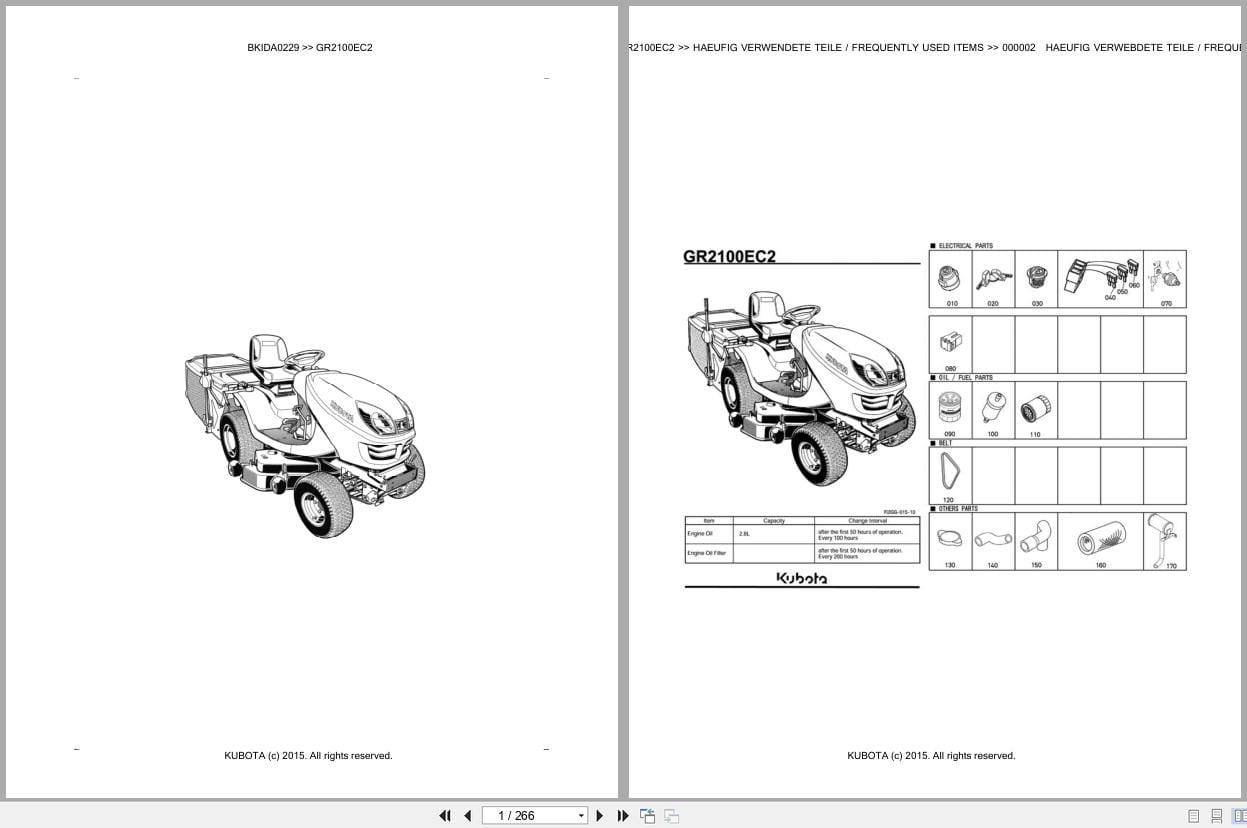Switch to continuous page scrolling view

[1217, 816]
